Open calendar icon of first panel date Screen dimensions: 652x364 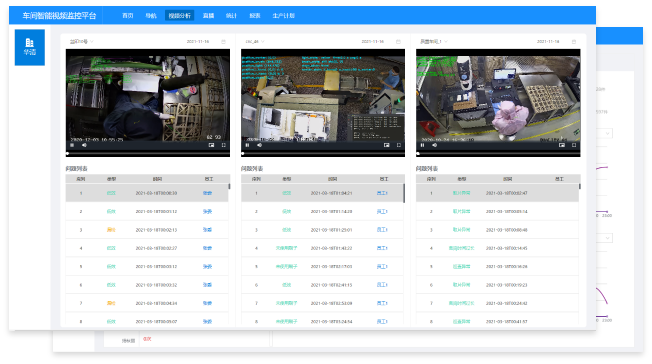coord(223,42)
